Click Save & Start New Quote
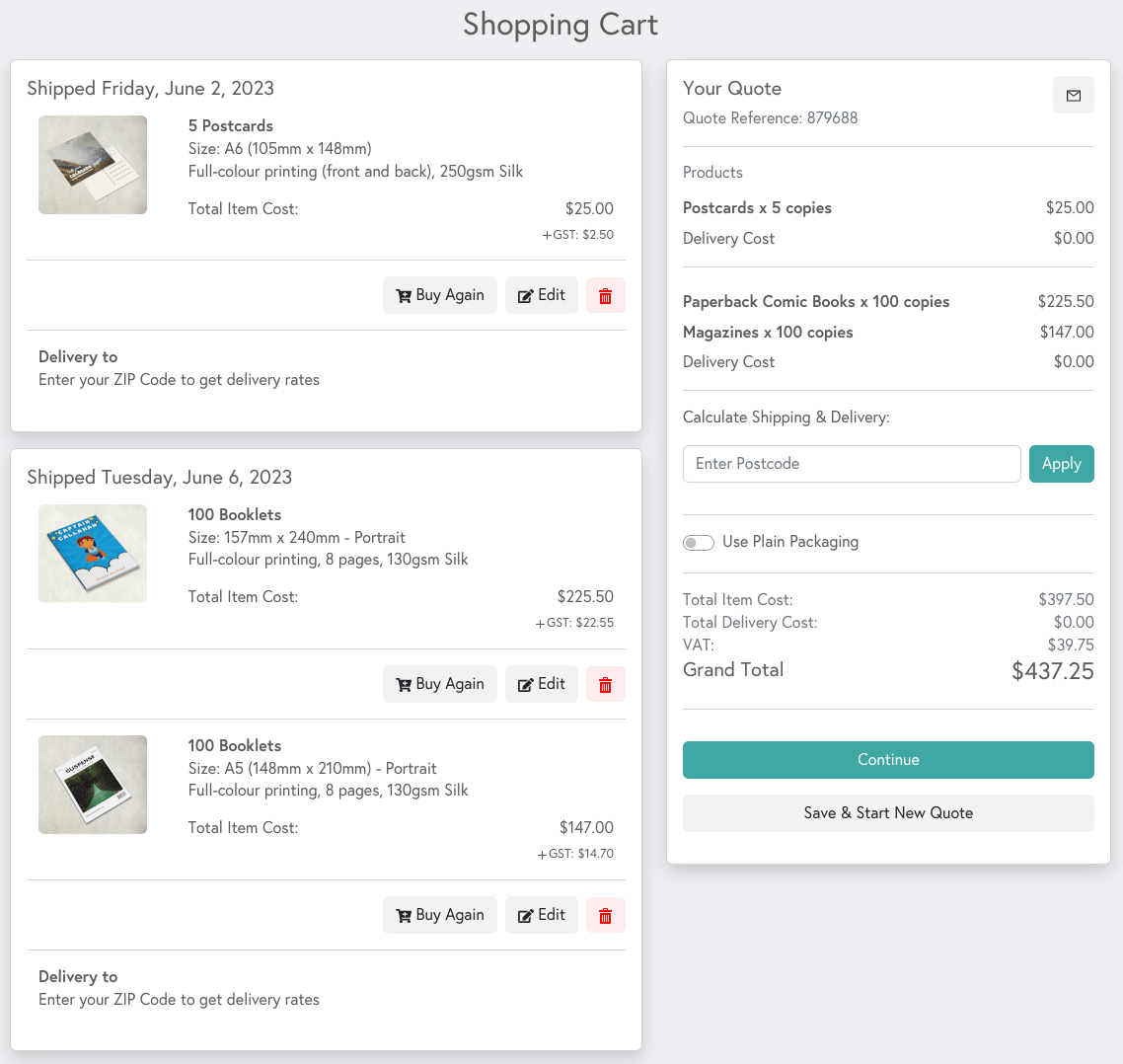Screen dimensions: 1123x1064 pos(888,813)
